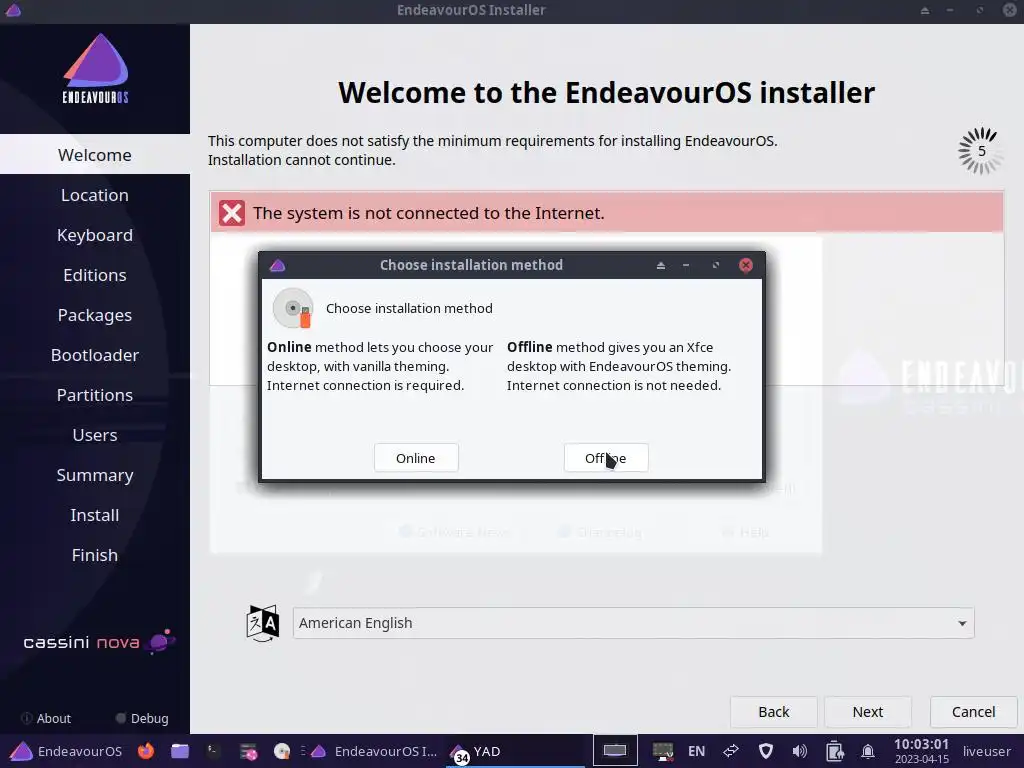Click the EndeavourOS logo in the dialog title bar
Screen dimensions: 1024x768
(x=277, y=265)
